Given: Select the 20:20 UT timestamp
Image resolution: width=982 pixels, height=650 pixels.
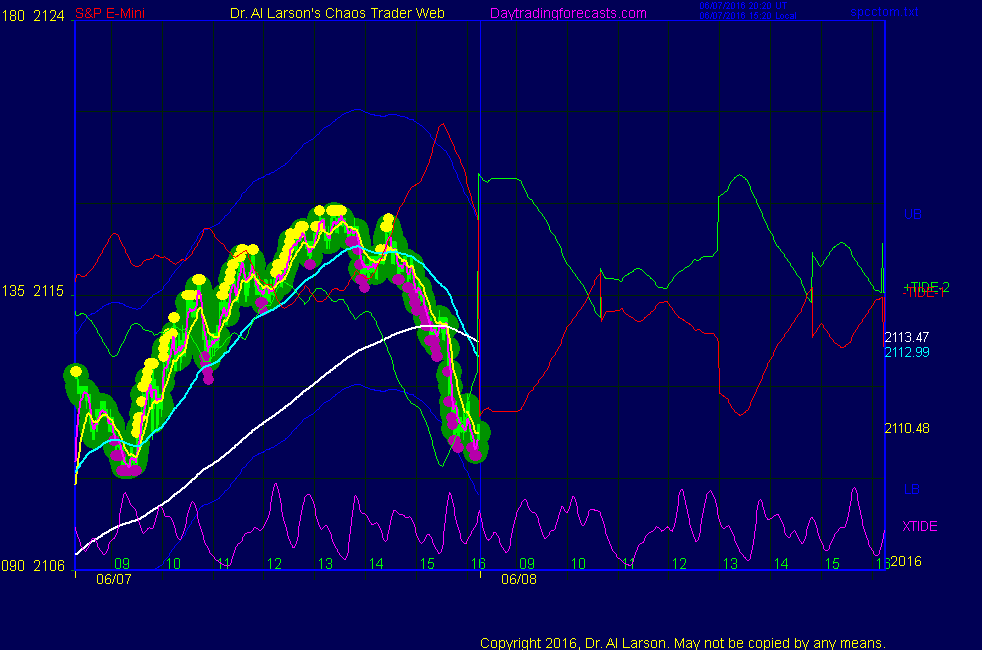Looking at the screenshot, I should pyautogui.click(x=743, y=6).
